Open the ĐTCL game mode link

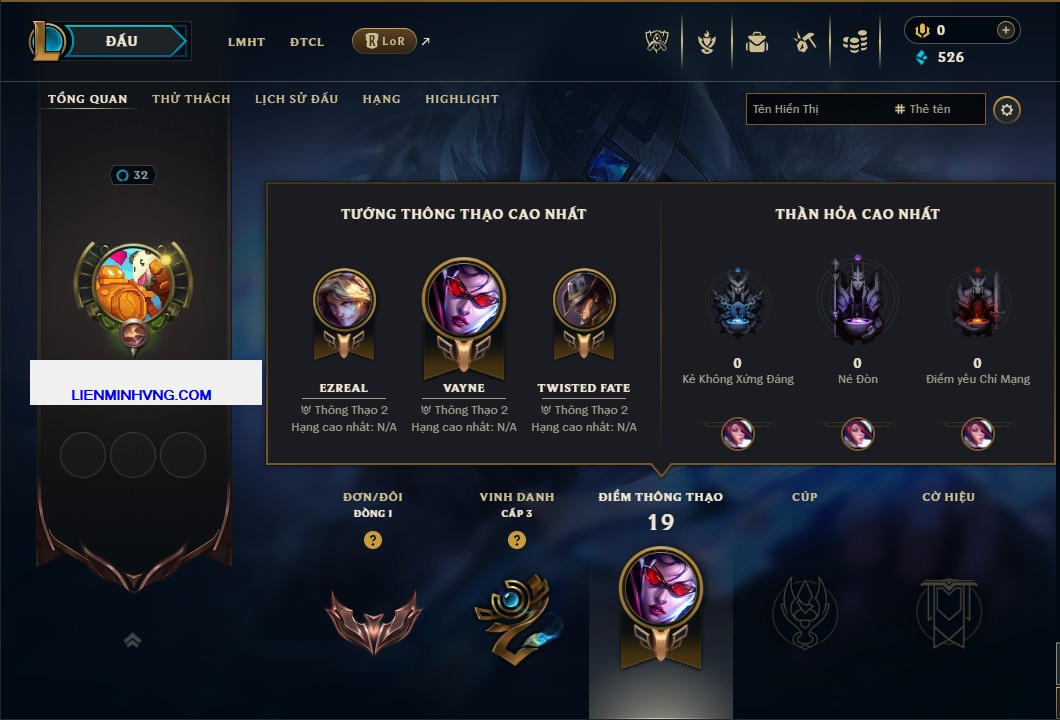(307, 42)
